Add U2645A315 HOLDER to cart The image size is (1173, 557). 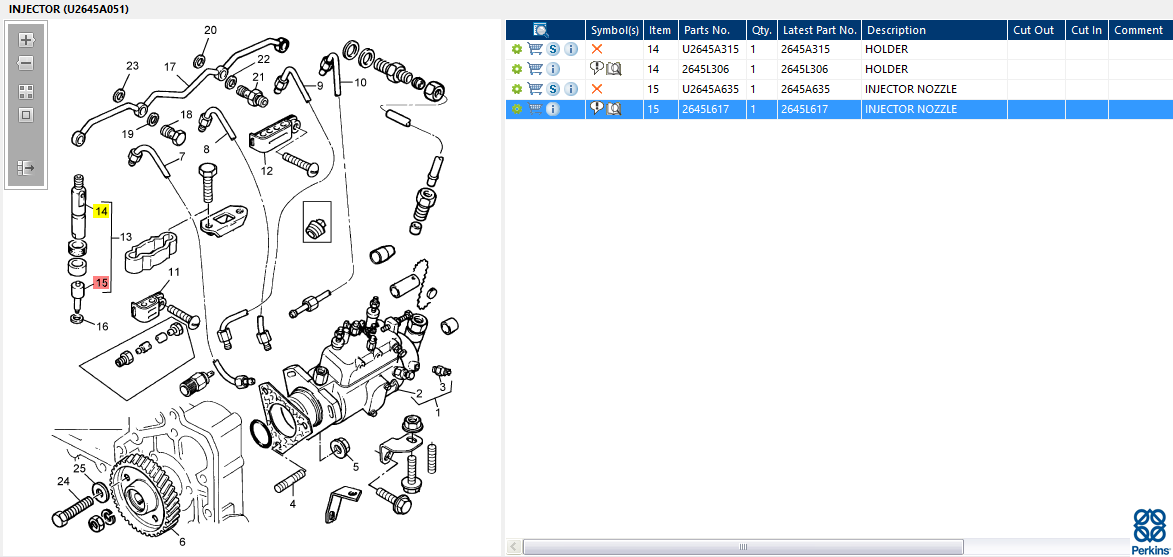tap(535, 49)
